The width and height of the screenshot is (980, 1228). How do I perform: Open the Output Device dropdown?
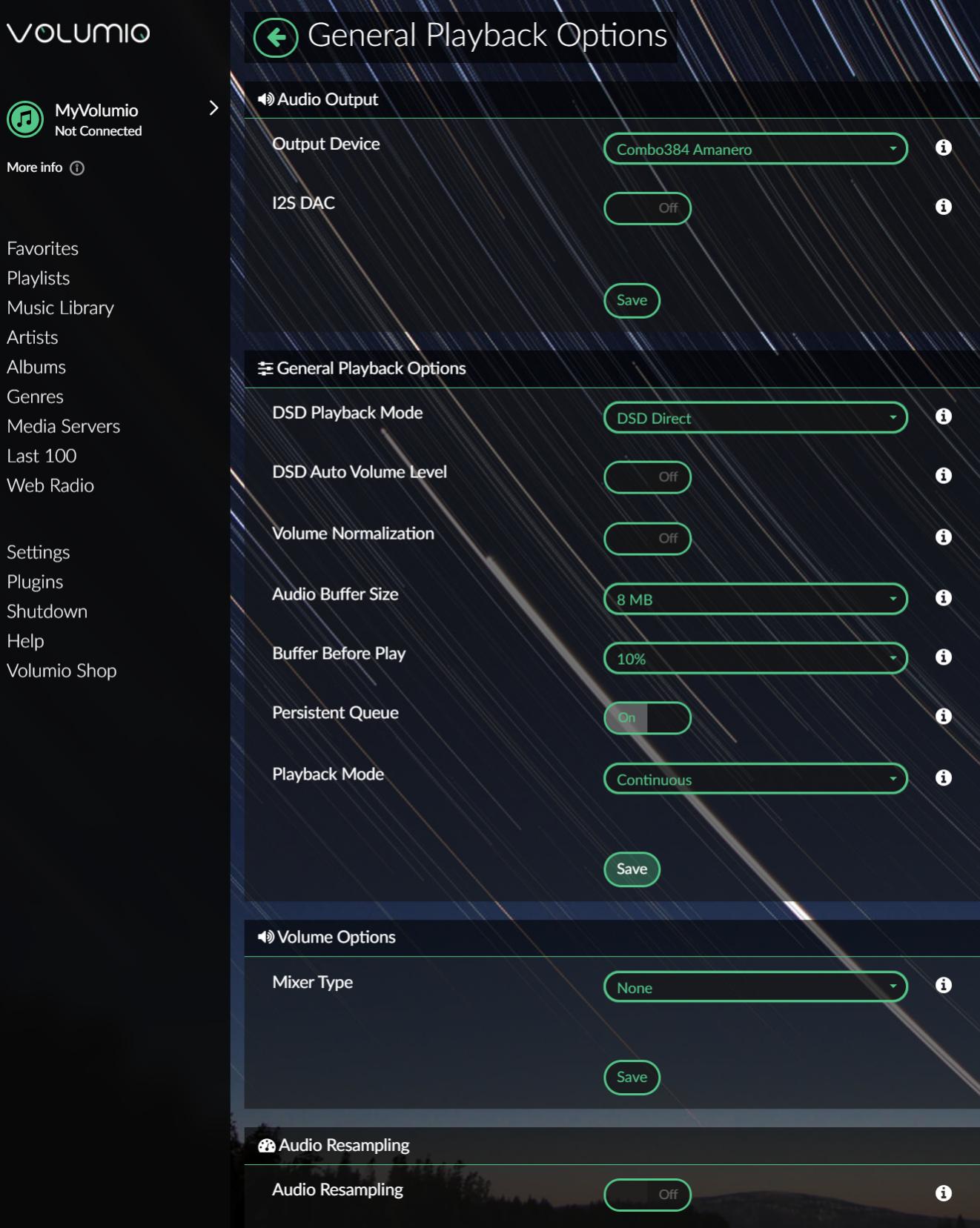coord(756,149)
